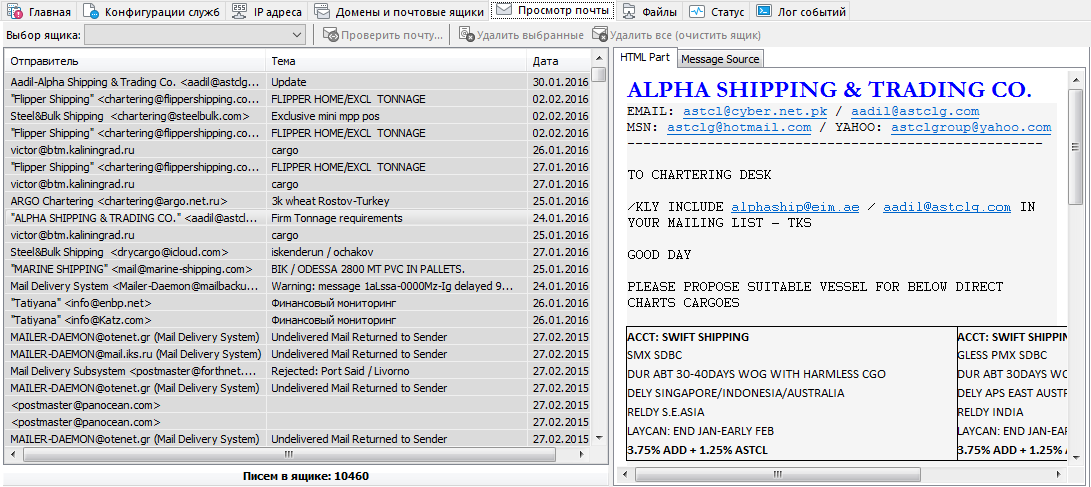Sort by the Дата column header
This screenshot has width=1091, height=487.
tap(559, 61)
